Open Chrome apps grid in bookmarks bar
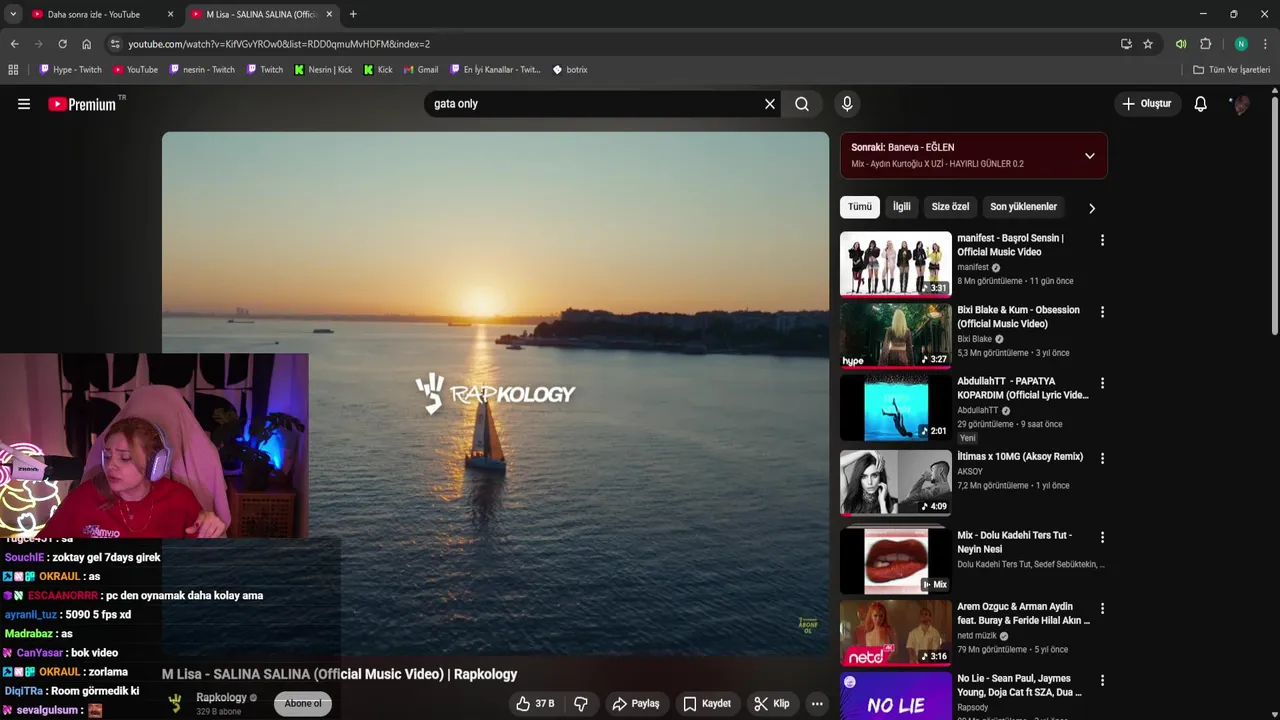 (13, 70)
